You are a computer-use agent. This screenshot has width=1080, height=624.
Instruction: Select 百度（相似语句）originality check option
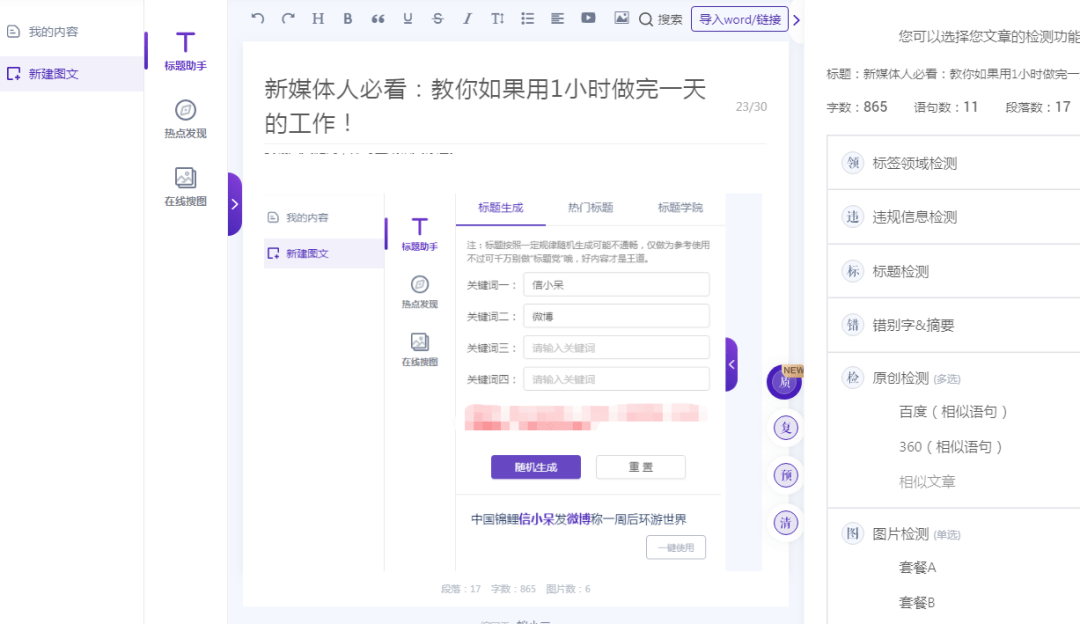coord(953,411)
